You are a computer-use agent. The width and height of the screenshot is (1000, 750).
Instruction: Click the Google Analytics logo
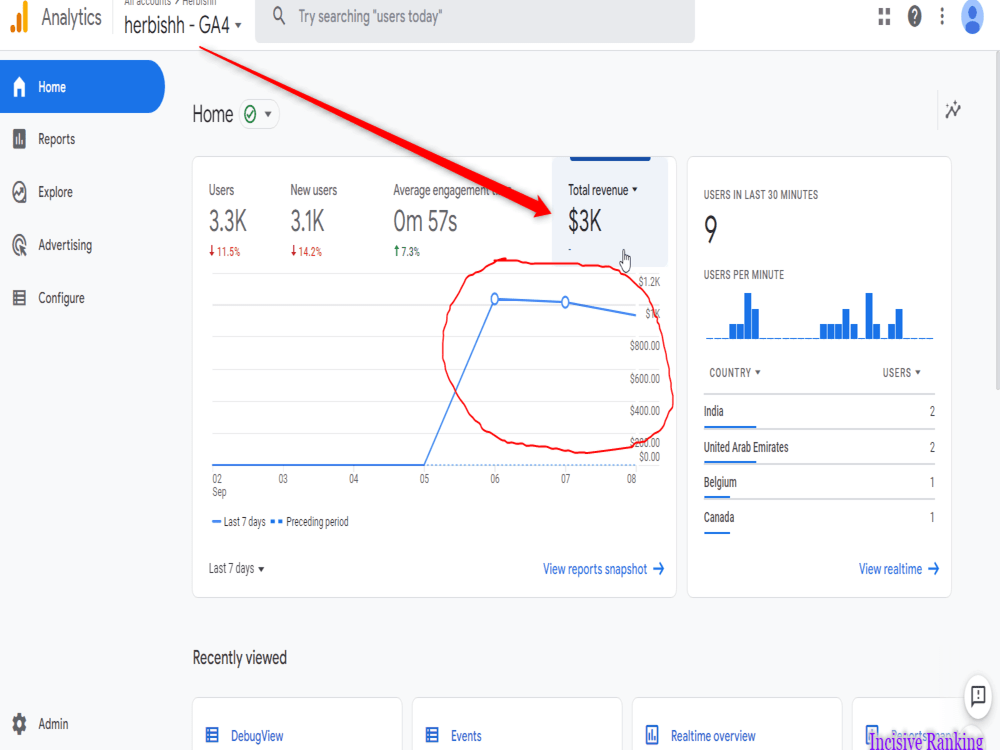pos(20,17)
